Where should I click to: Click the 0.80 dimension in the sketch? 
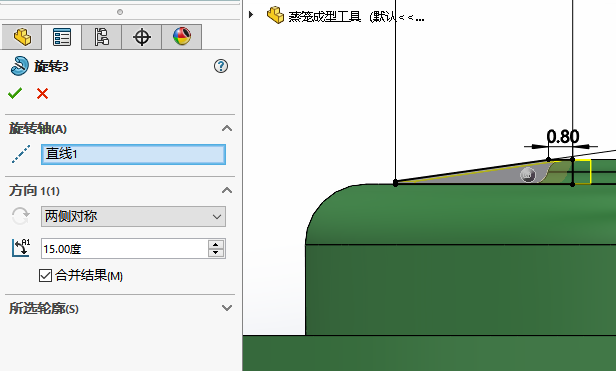563,137
